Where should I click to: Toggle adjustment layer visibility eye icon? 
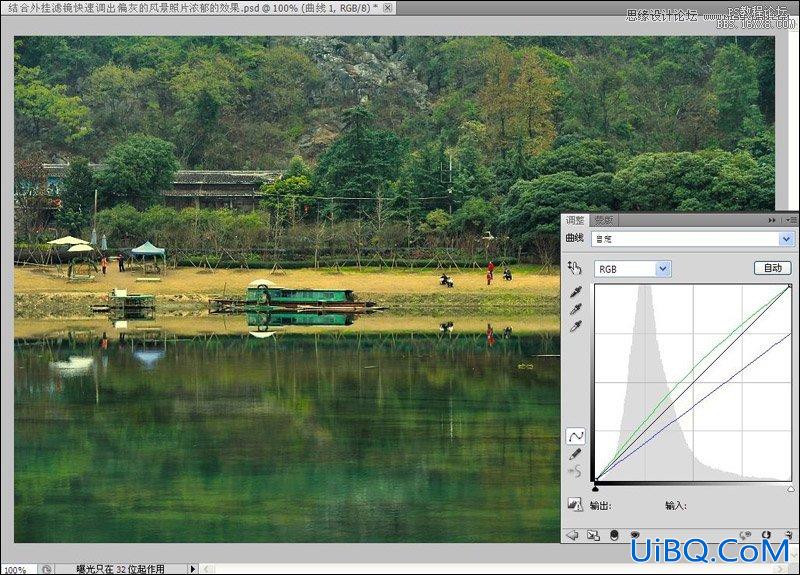(x=635, y=535)
